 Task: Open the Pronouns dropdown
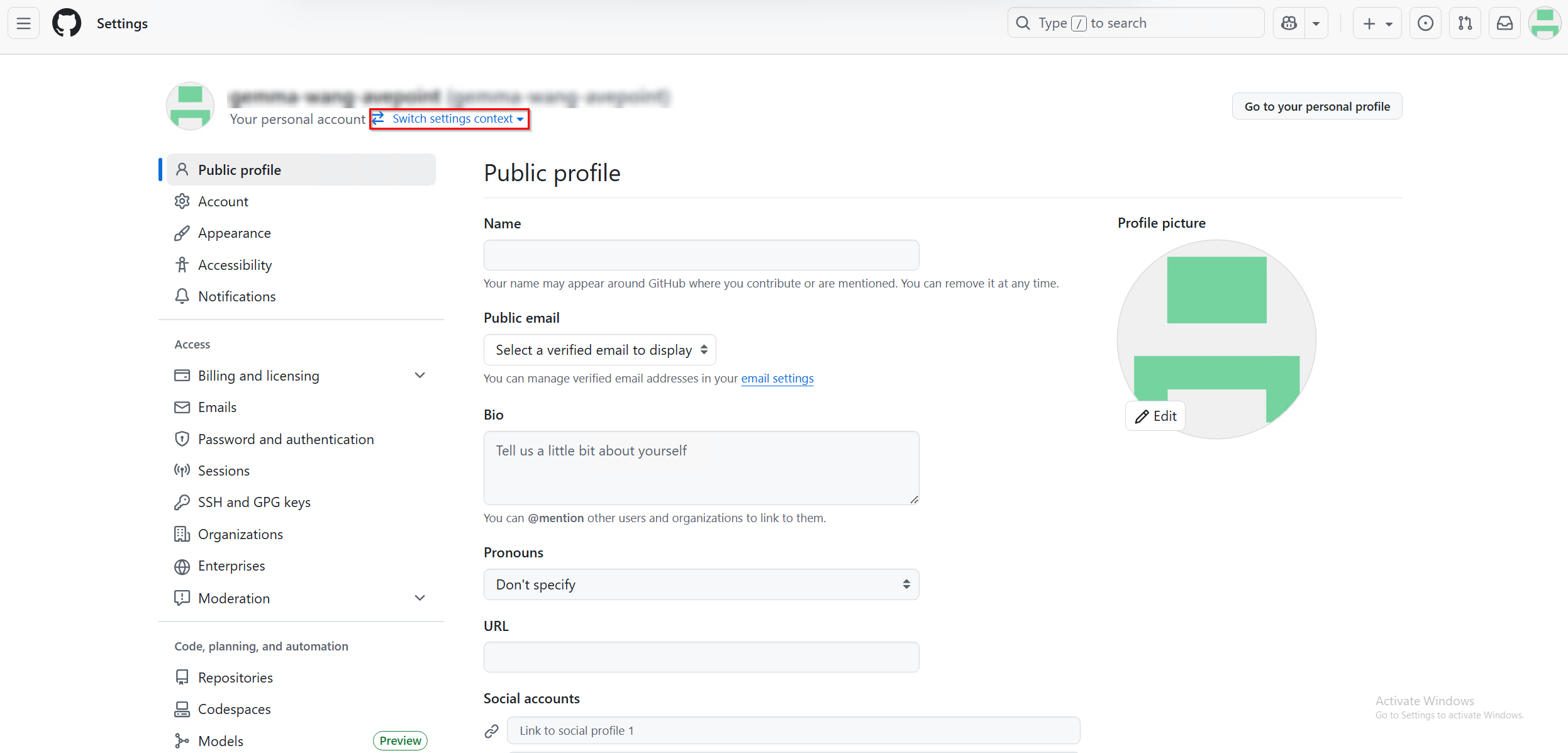(x=701, y=584)
